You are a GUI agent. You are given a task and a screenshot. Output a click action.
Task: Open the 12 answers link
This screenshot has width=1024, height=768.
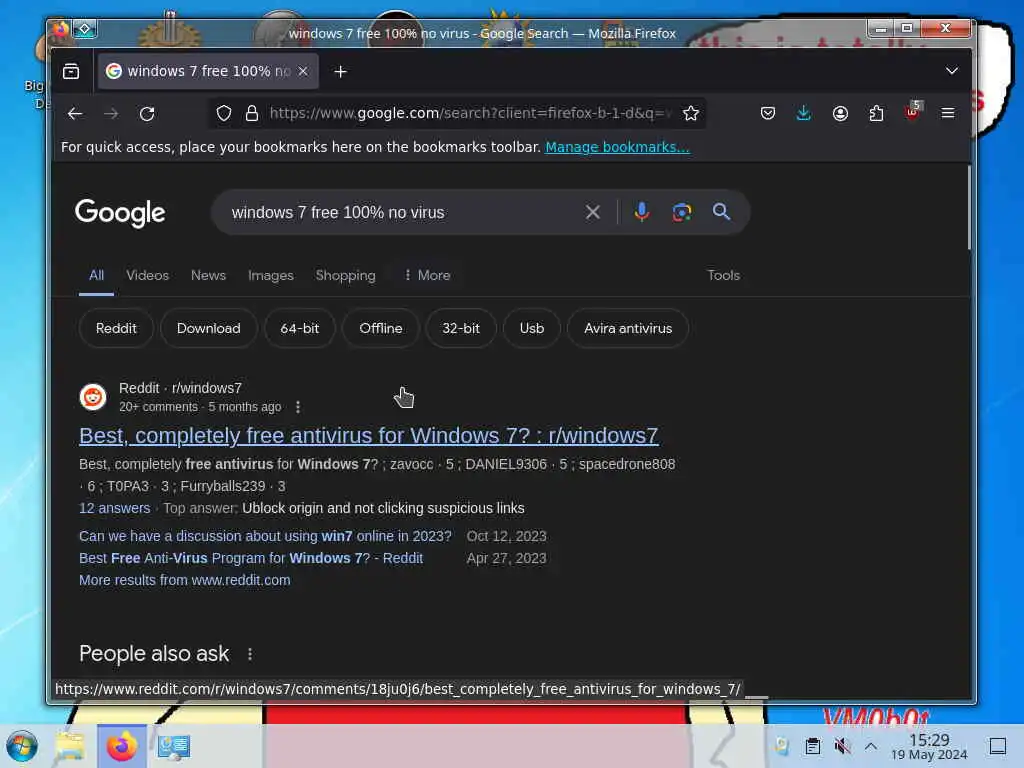click(114, 508)
